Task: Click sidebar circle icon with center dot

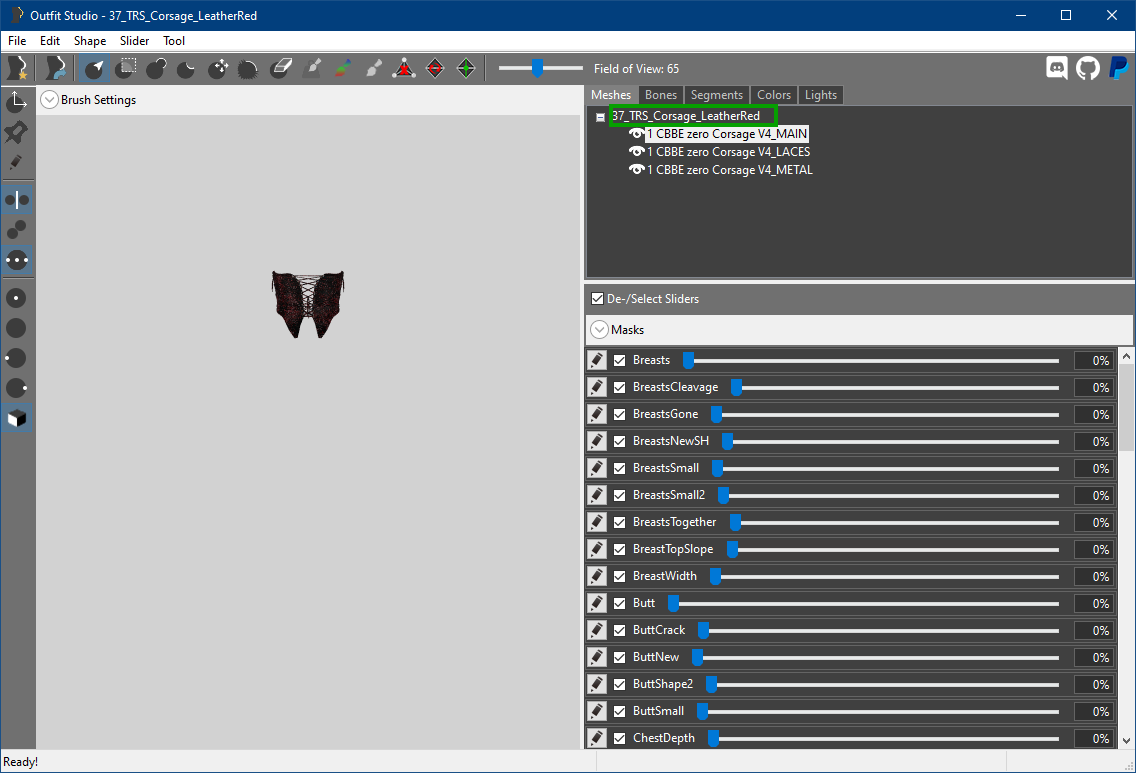Action: 17,298
